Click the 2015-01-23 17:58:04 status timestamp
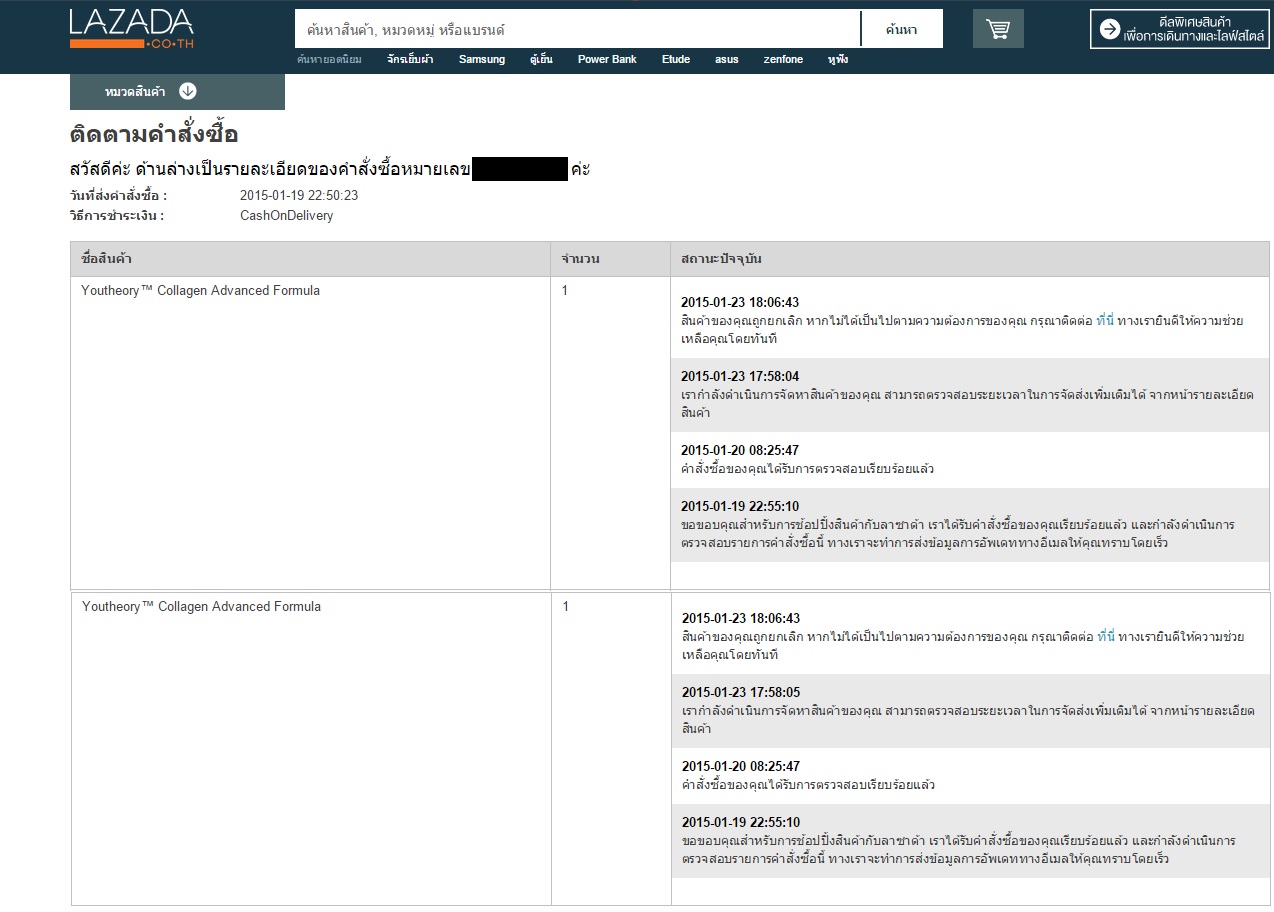Screen dimensions: 1274x912 click(740, 376)
